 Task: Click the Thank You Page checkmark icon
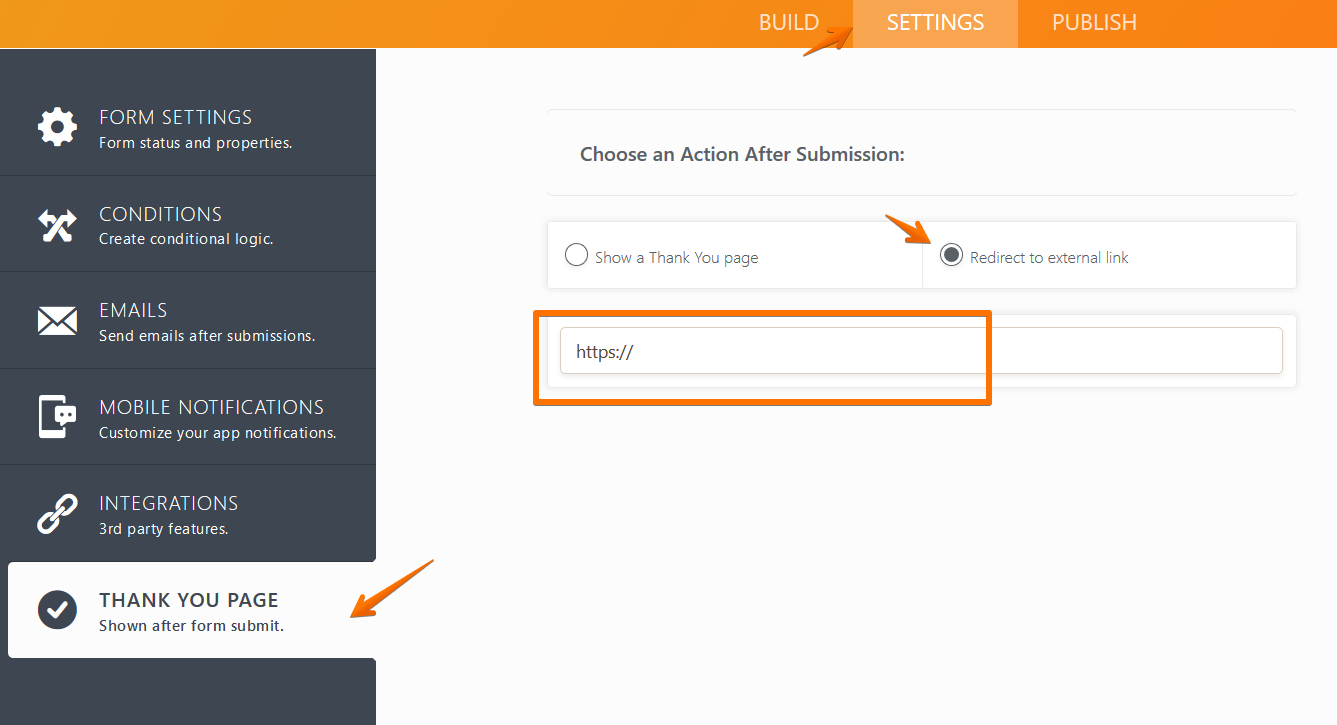(57, 610)
